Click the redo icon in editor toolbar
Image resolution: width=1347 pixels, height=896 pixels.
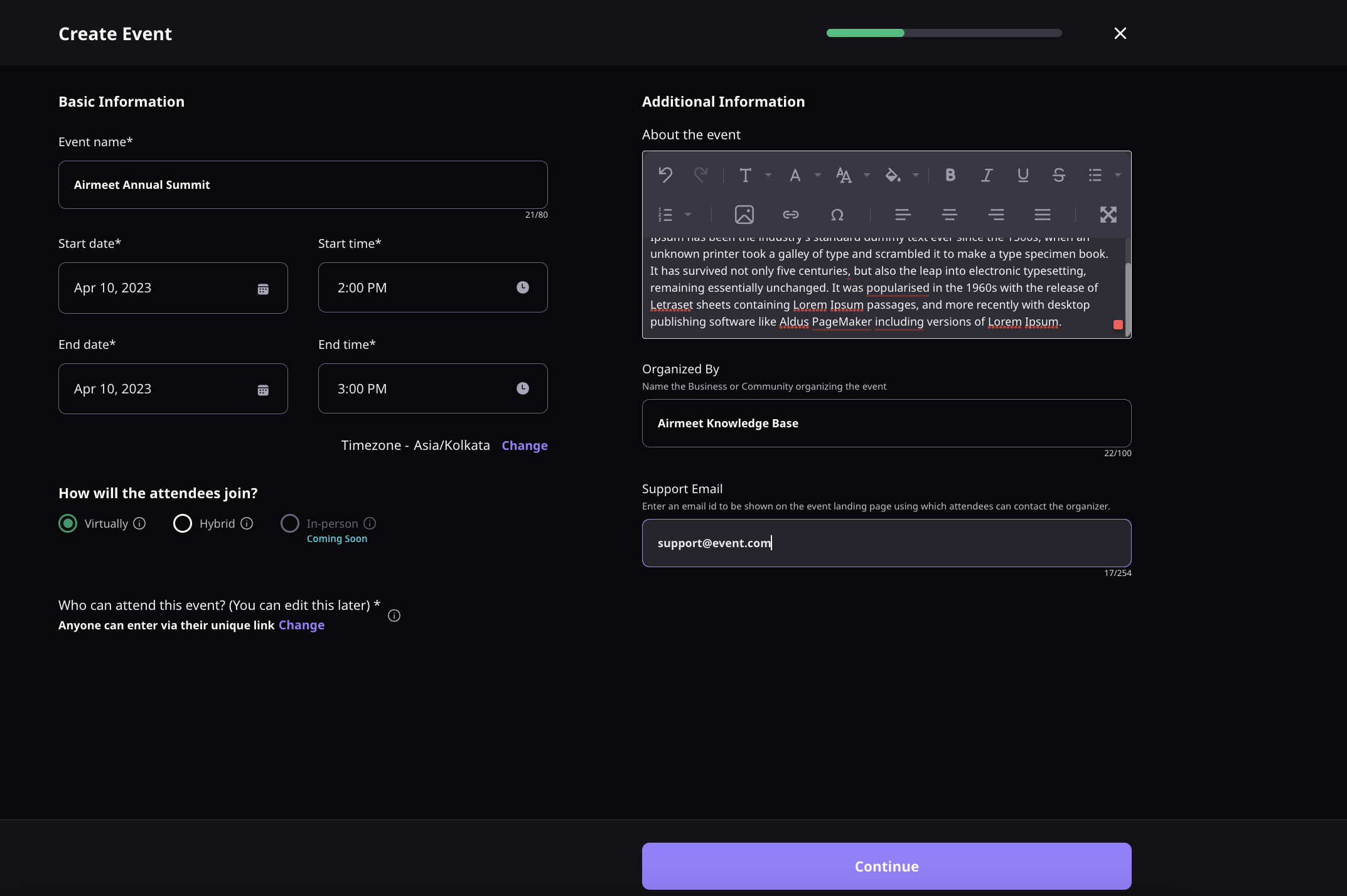(700, 175)
